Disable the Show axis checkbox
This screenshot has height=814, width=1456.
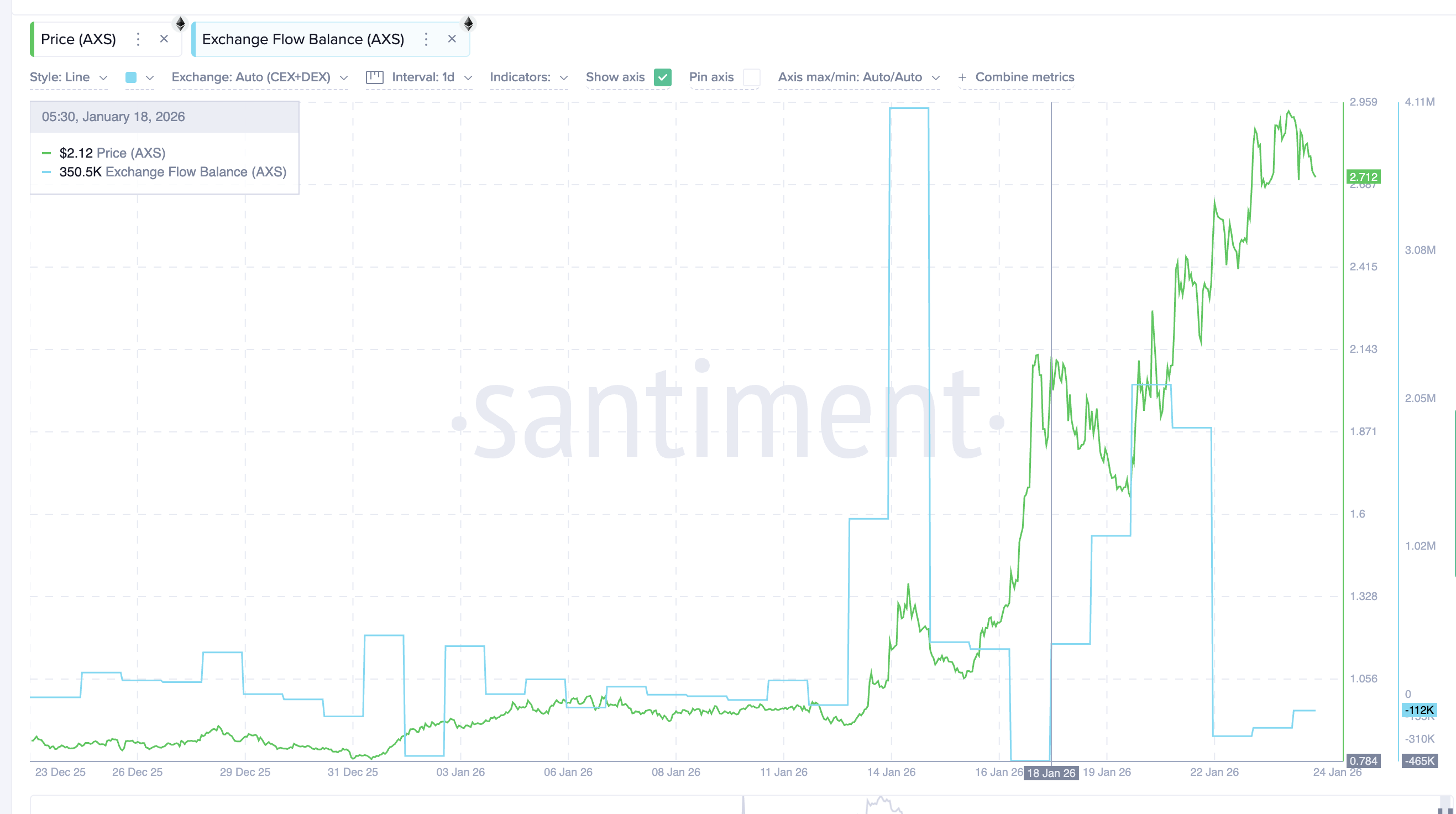[663, 77]
